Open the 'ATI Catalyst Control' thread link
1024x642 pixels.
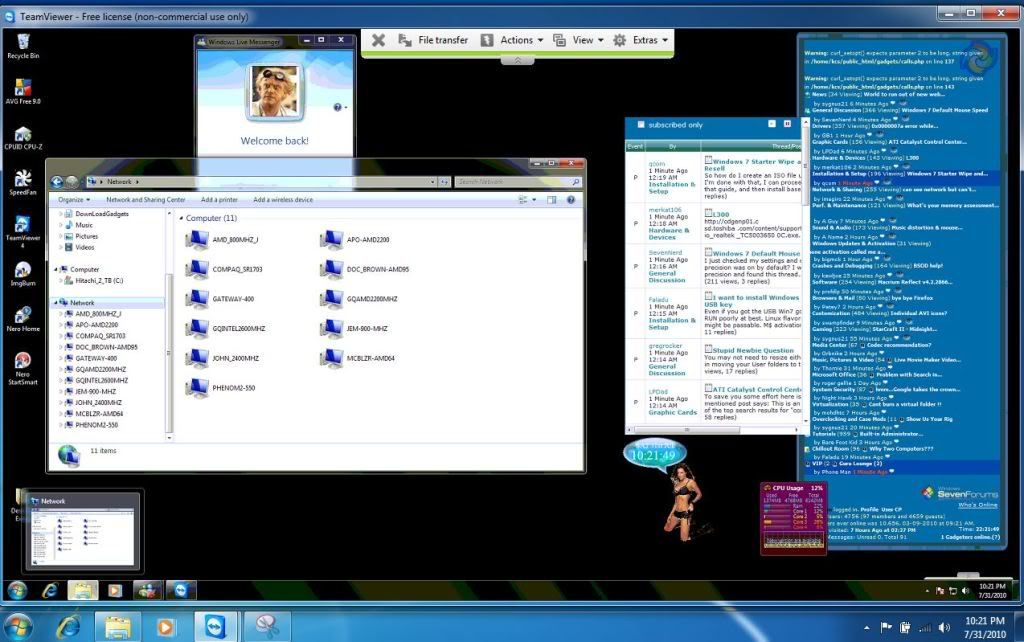[757, 389]
